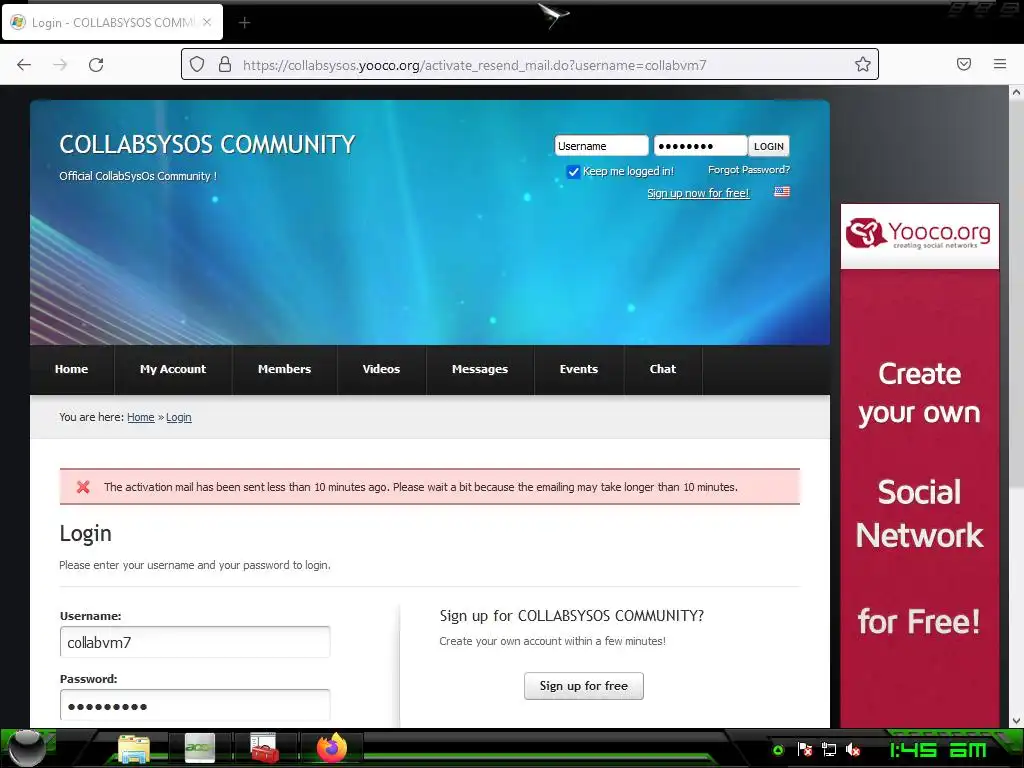
Task: Open the Firefox hamburger menu
Action: click(1000, 64)
